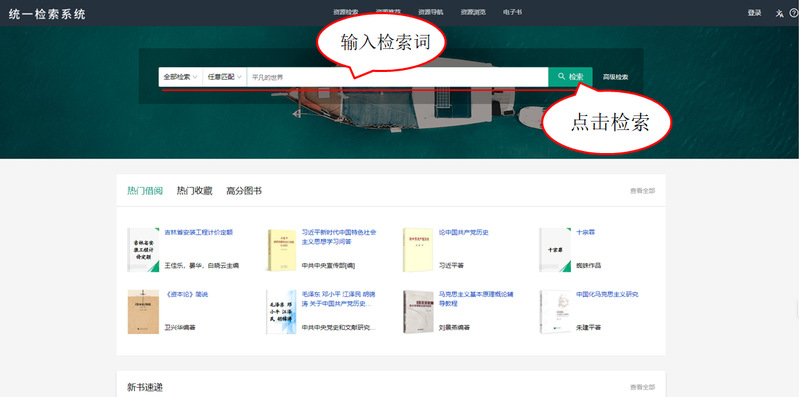Click the language translation icon
The height and width of the screenshot is (397, 799).
tap(779, 13)
